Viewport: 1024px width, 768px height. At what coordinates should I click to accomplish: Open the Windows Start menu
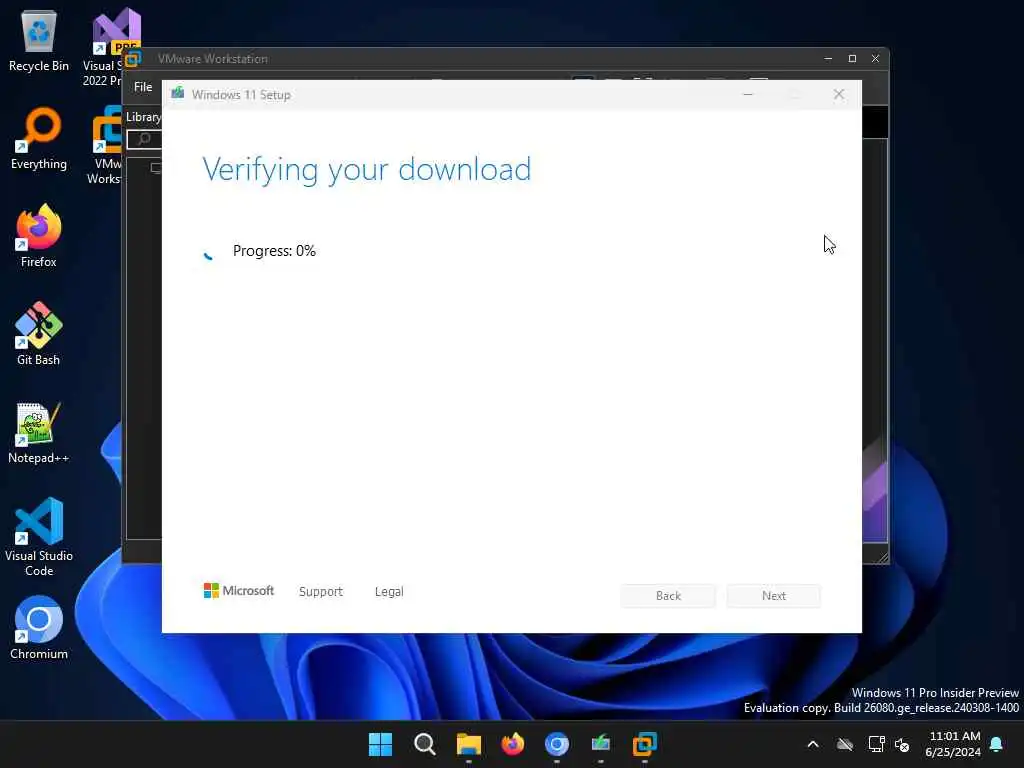(x=380, y=744)
